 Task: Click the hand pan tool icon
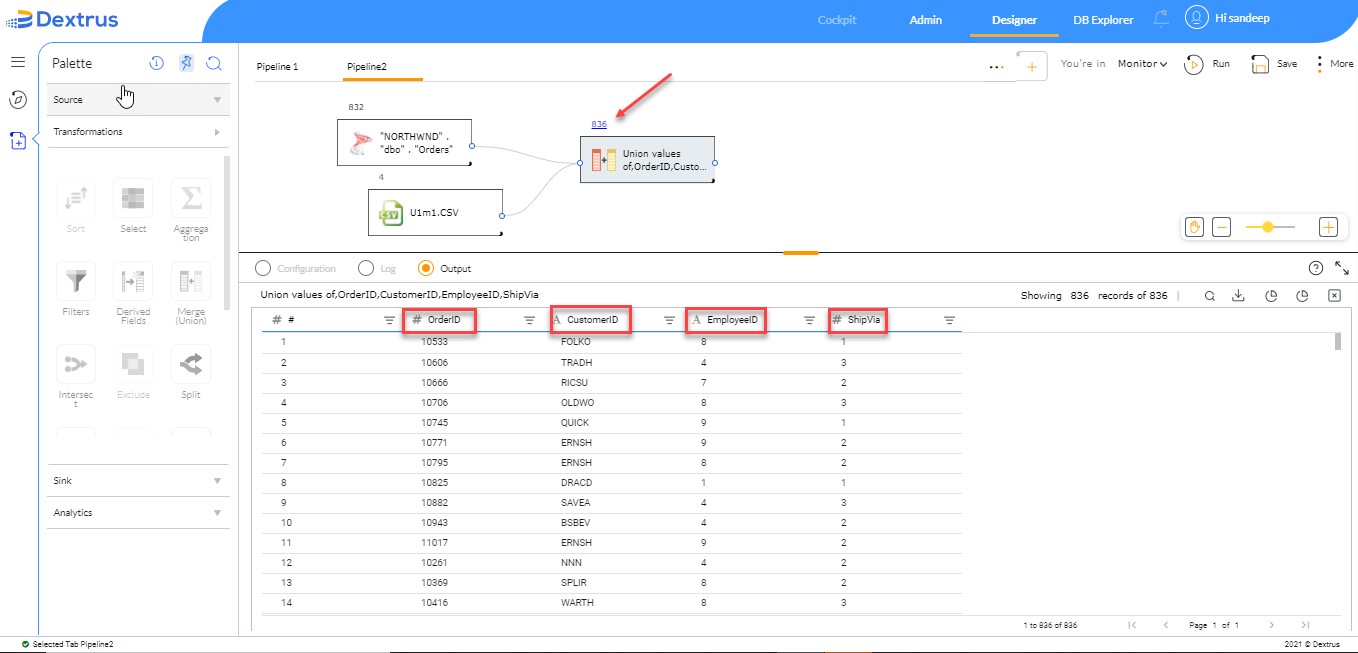click(x=1194, y=227)
